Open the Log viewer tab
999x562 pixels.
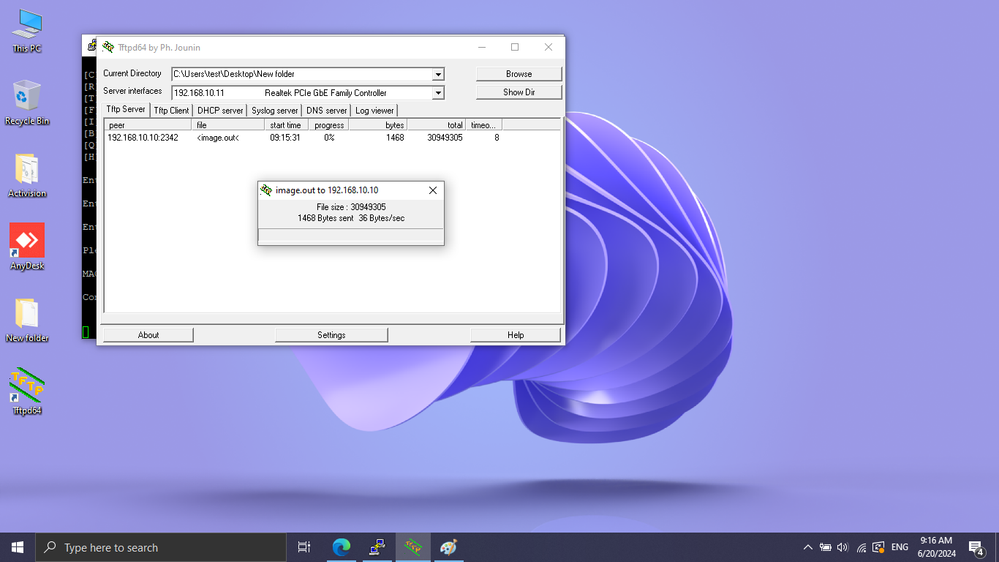374,110
